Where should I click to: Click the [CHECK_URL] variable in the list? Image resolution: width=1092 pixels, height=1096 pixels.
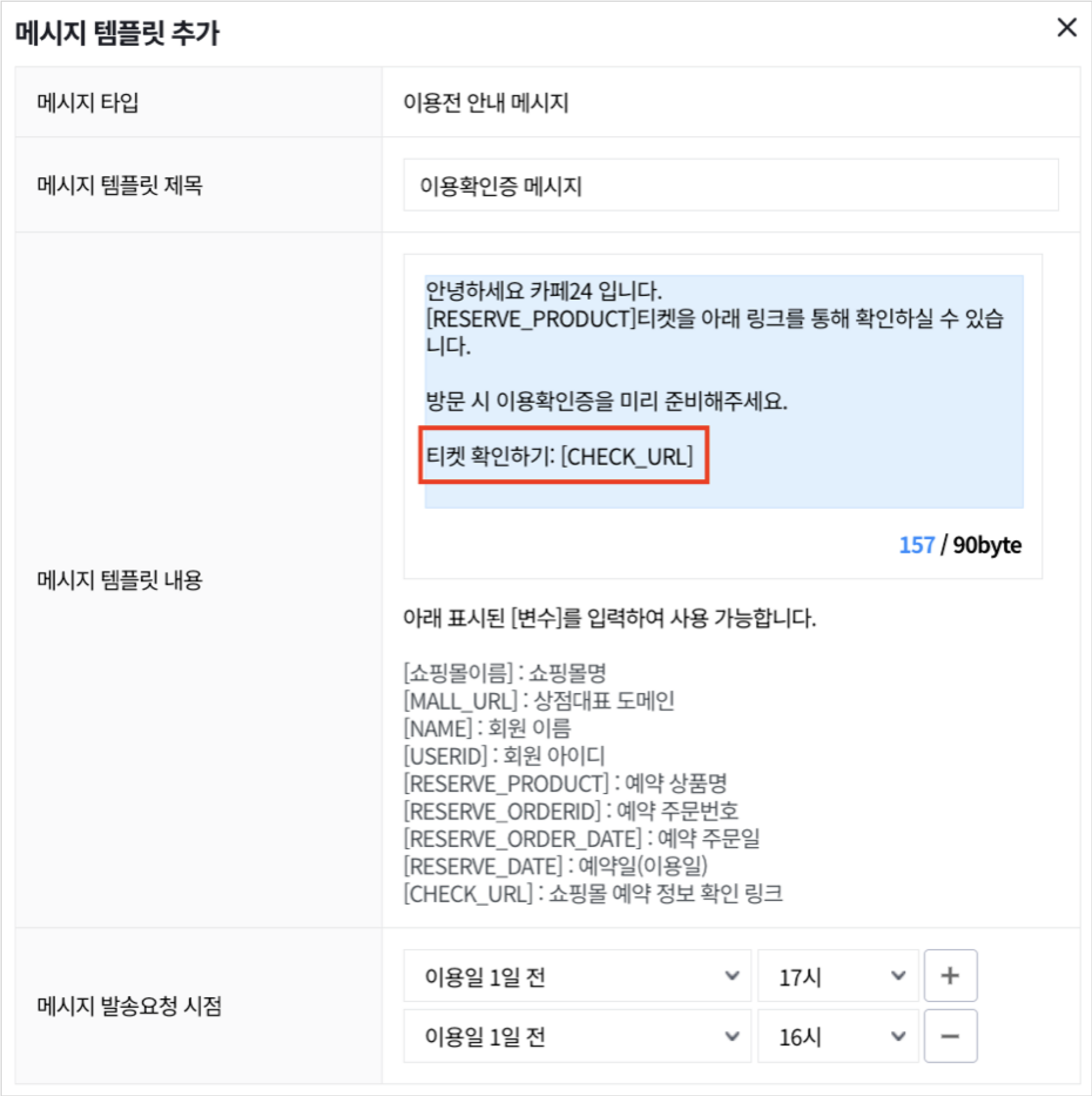click(x=593, y=893)
